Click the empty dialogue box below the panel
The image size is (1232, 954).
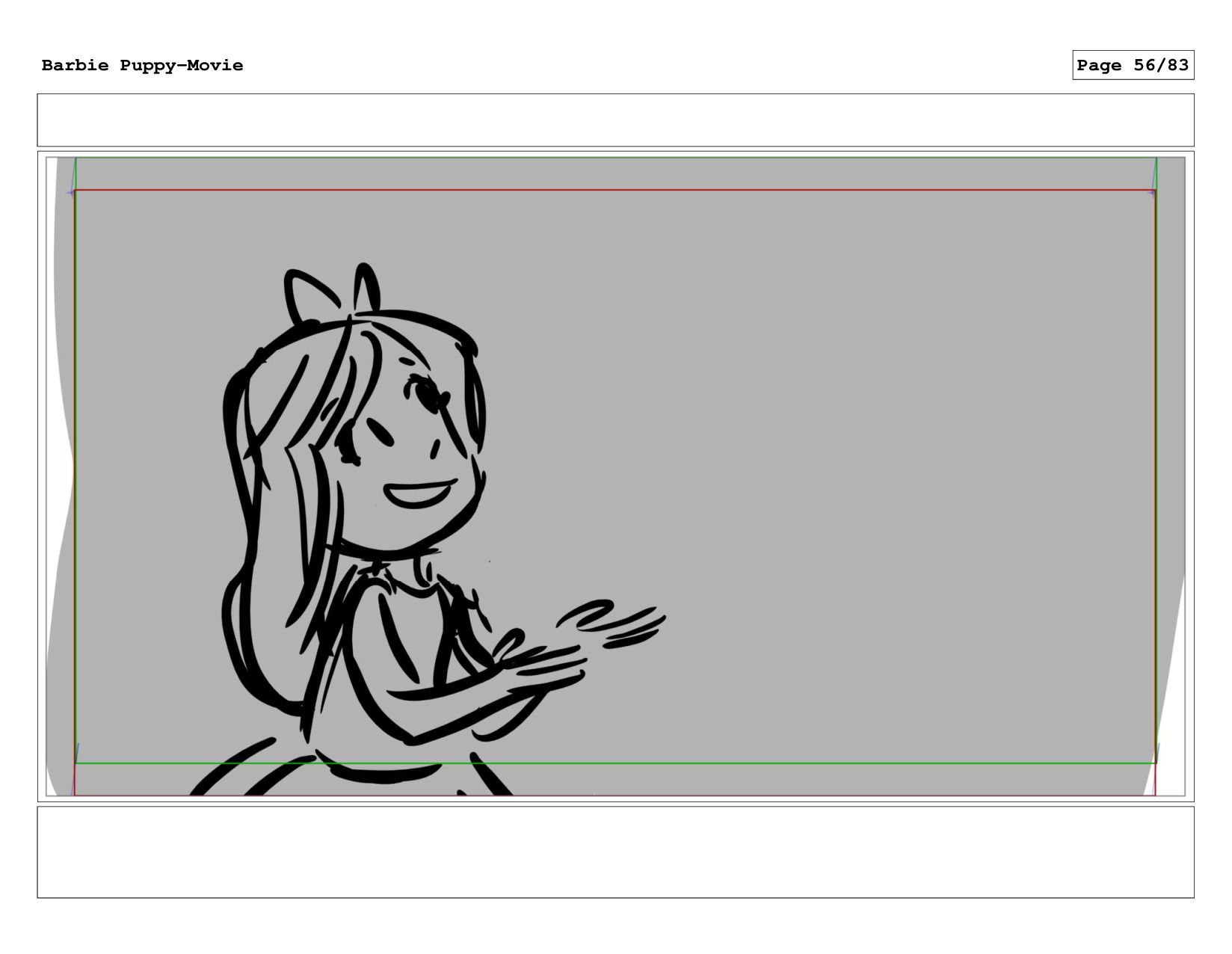[x=615, y=852]
